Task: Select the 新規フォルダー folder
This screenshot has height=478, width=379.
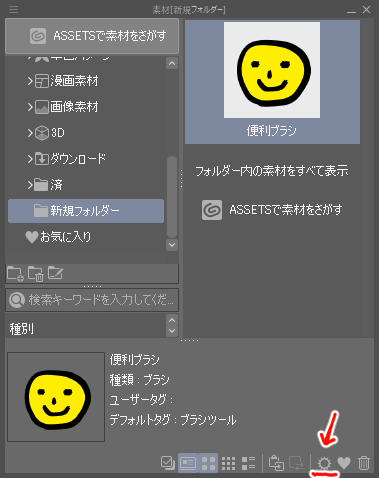Action: (86, 211)
